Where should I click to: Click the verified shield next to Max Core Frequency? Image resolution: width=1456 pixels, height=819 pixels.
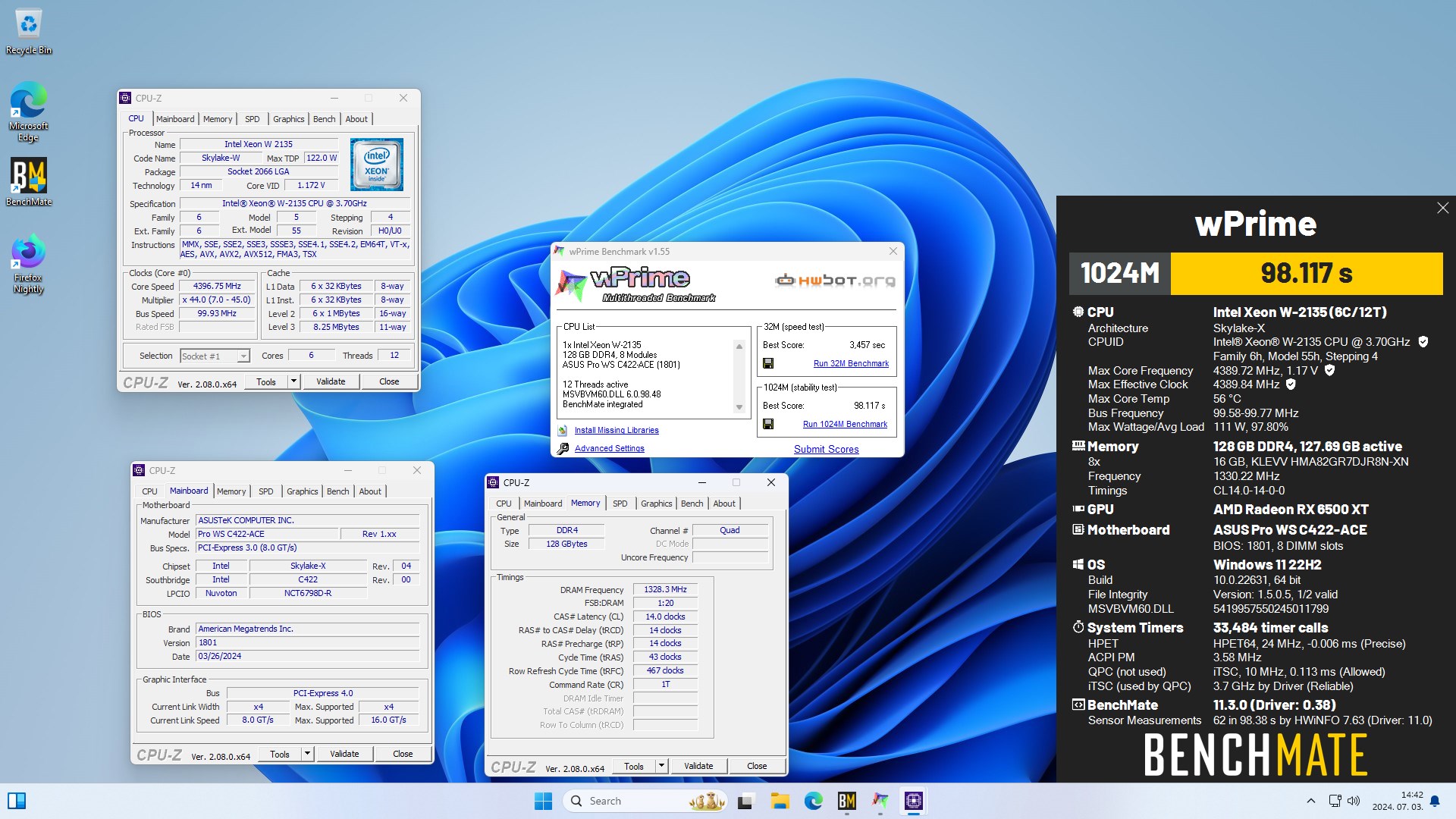click(1329, 370)
